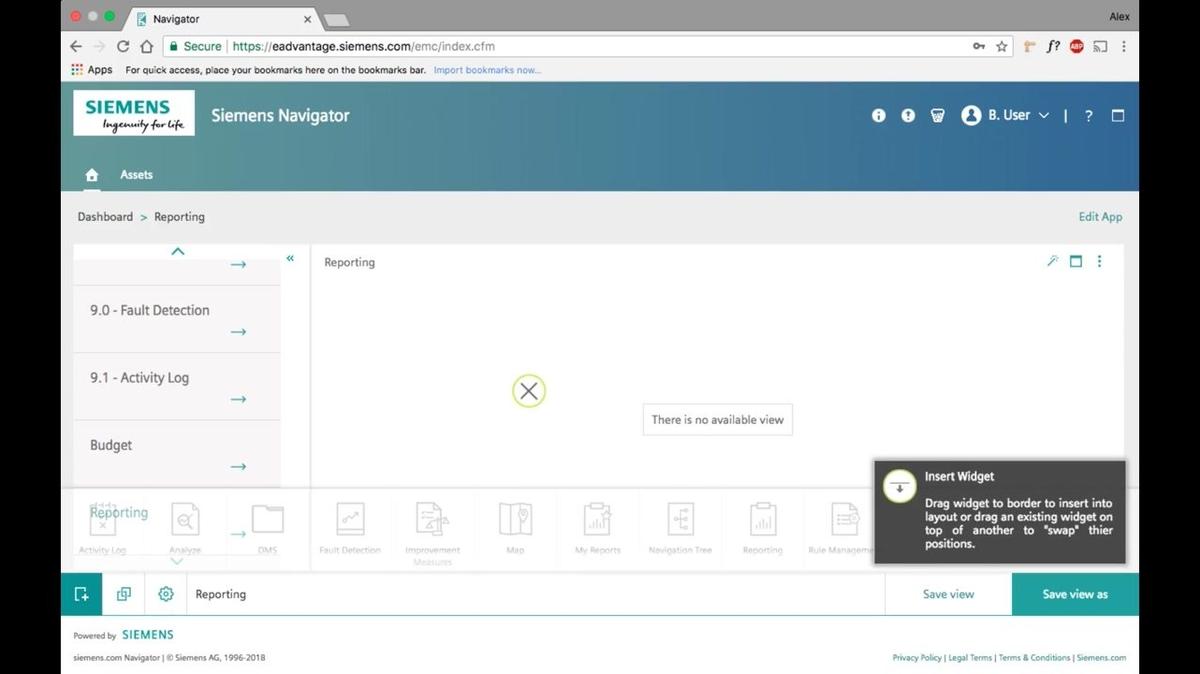Click the browser address bar URL
Viewport: 1200px width, 674px height.
pyautogui.click(x=363, y=46)
